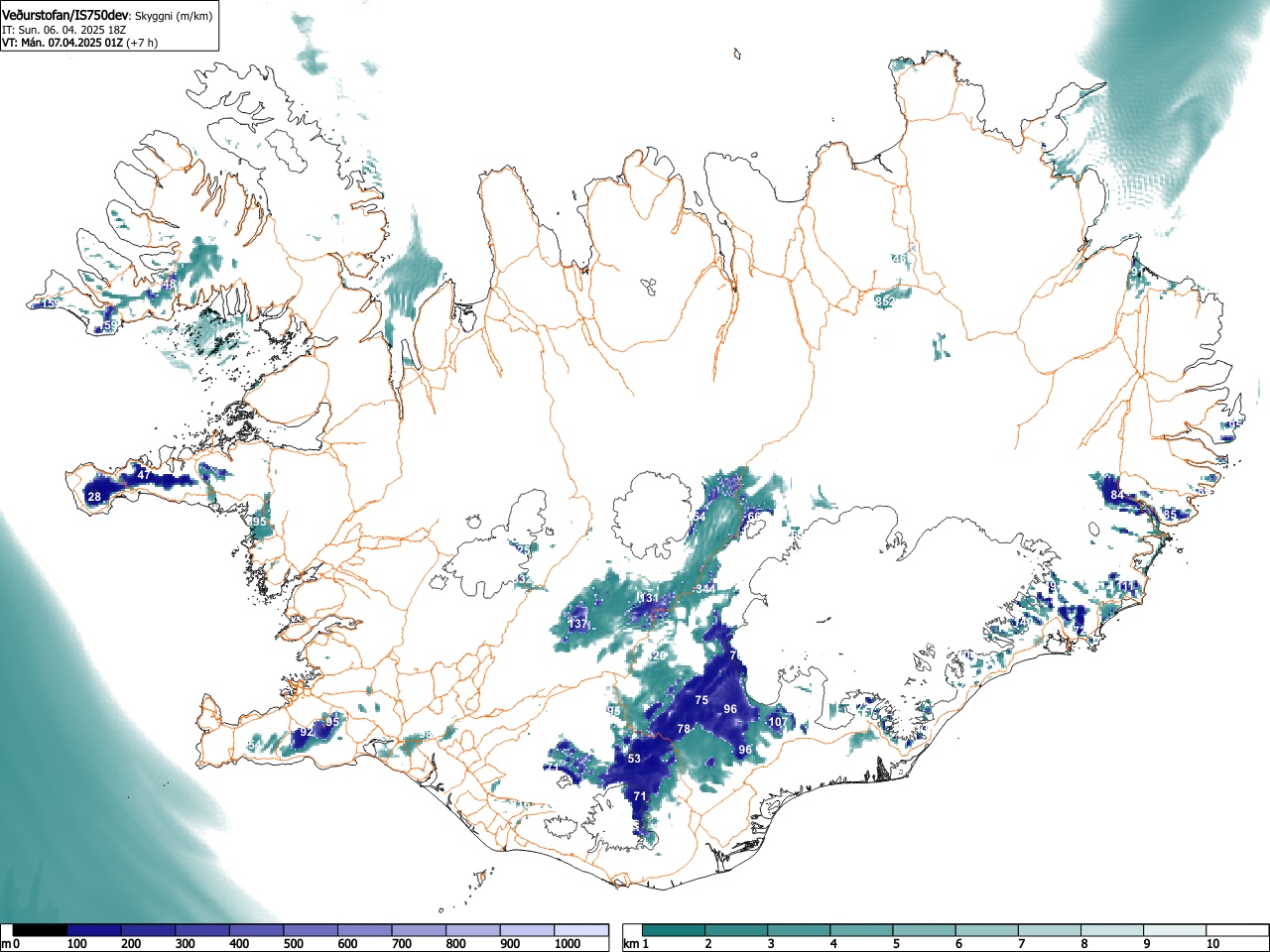The width and height of the screenshot is (1270, 952).
Task: Click the visibility value '53' in the south
Action: click(x=634, y=759)
